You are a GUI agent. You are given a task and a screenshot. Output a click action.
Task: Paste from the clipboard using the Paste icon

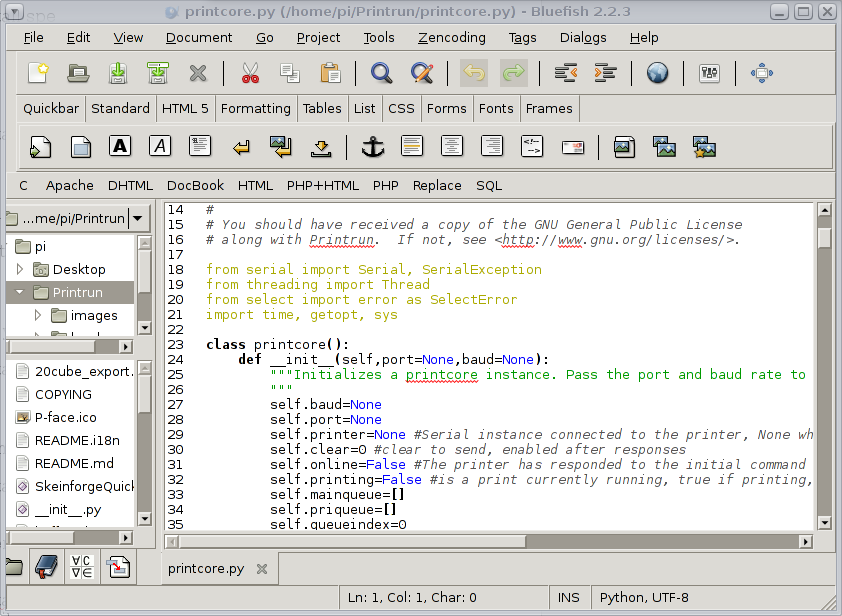pyautogui.click(x=330, y=73)
